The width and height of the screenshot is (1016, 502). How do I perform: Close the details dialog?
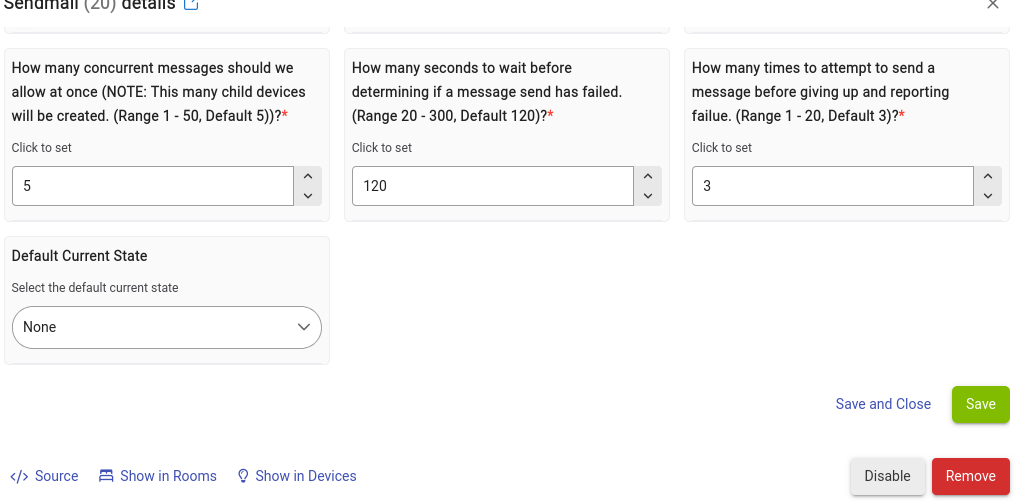[x=992, y=5]
